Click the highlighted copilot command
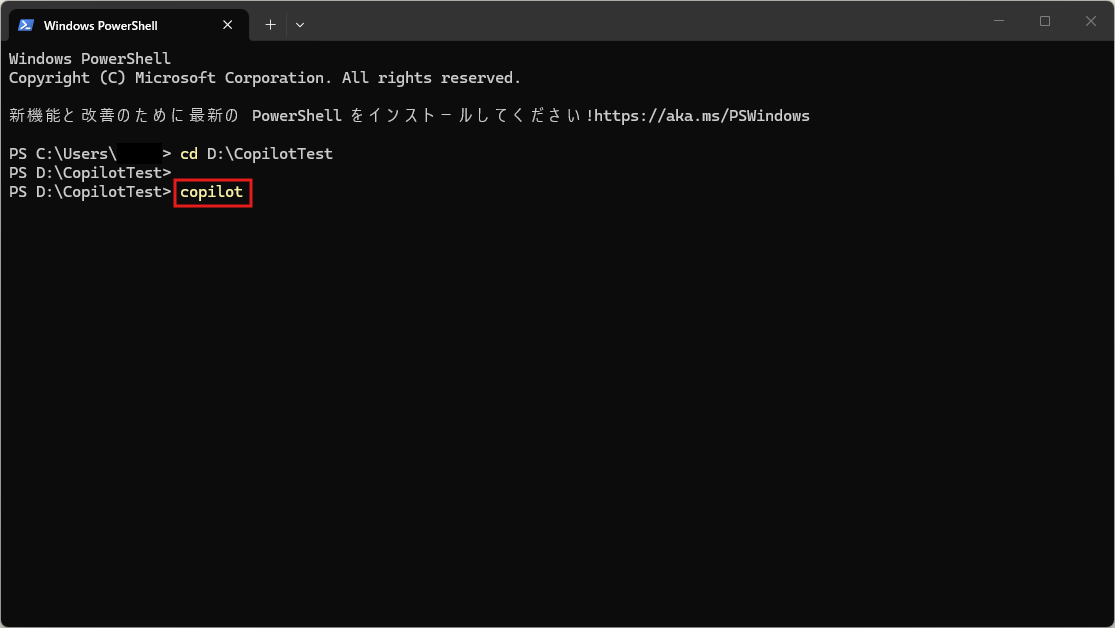The height and width of the screenshot is (628, 1115). coord(212,192)
